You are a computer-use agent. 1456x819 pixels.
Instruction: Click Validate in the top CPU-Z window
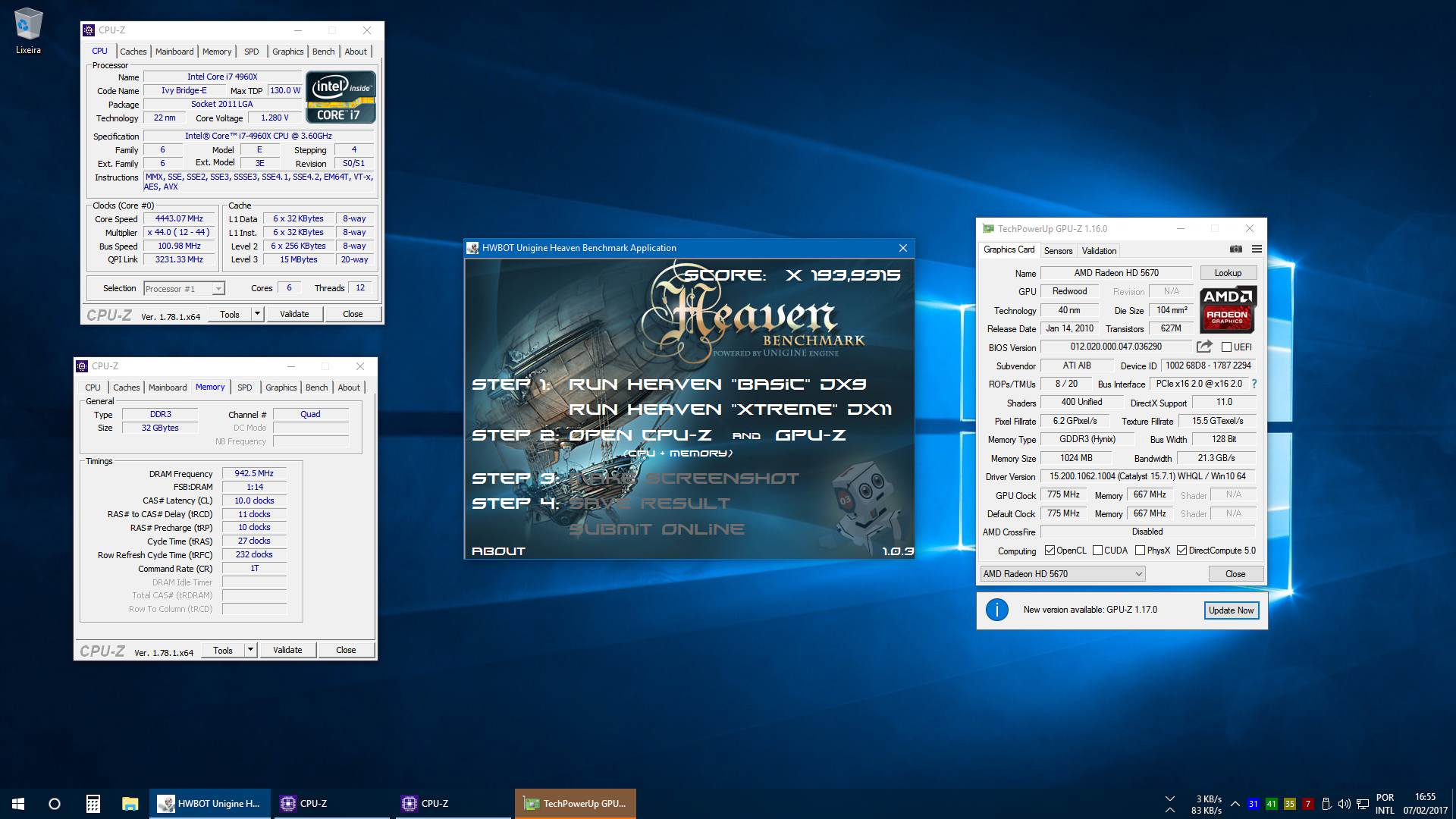click(294, 314)
